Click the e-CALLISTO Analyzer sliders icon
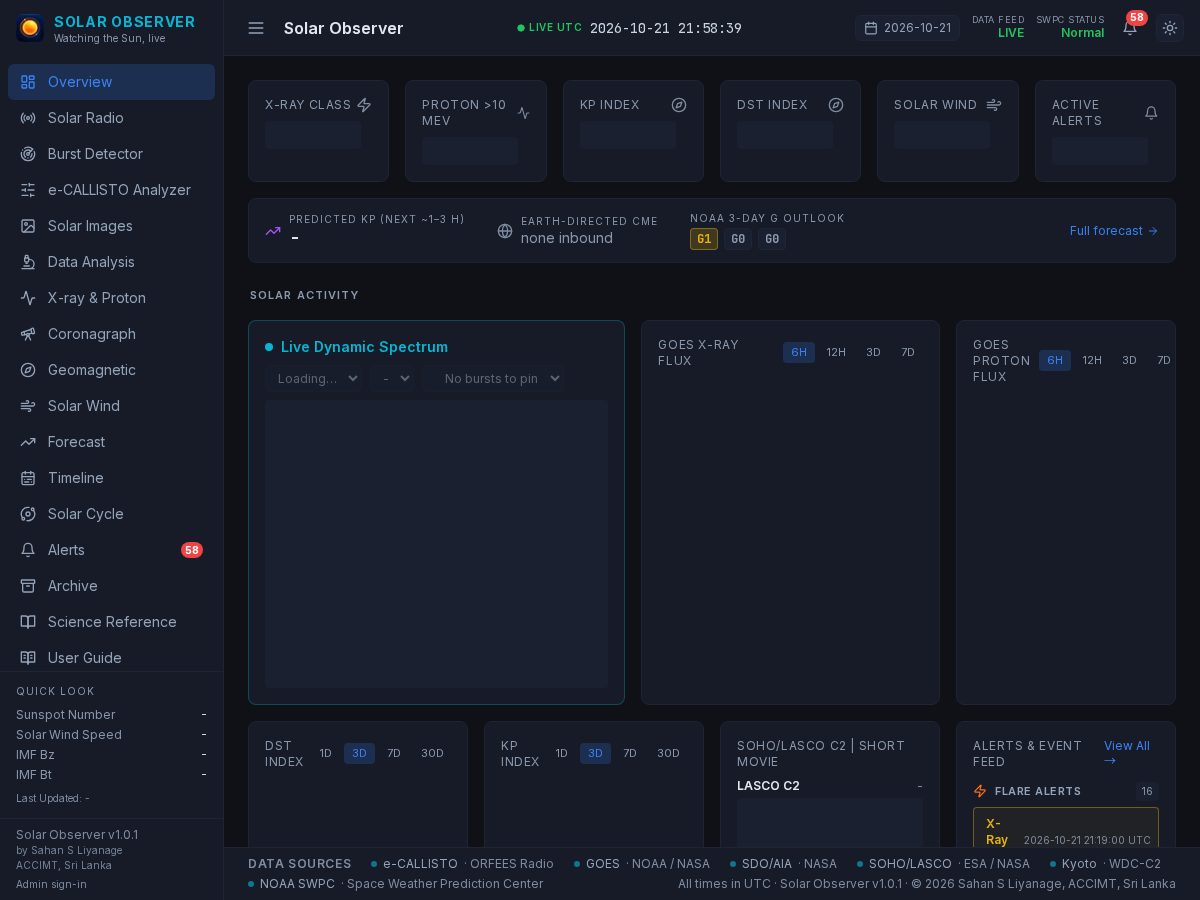Viewport: 1200px width, 900px height. [28, 190]
